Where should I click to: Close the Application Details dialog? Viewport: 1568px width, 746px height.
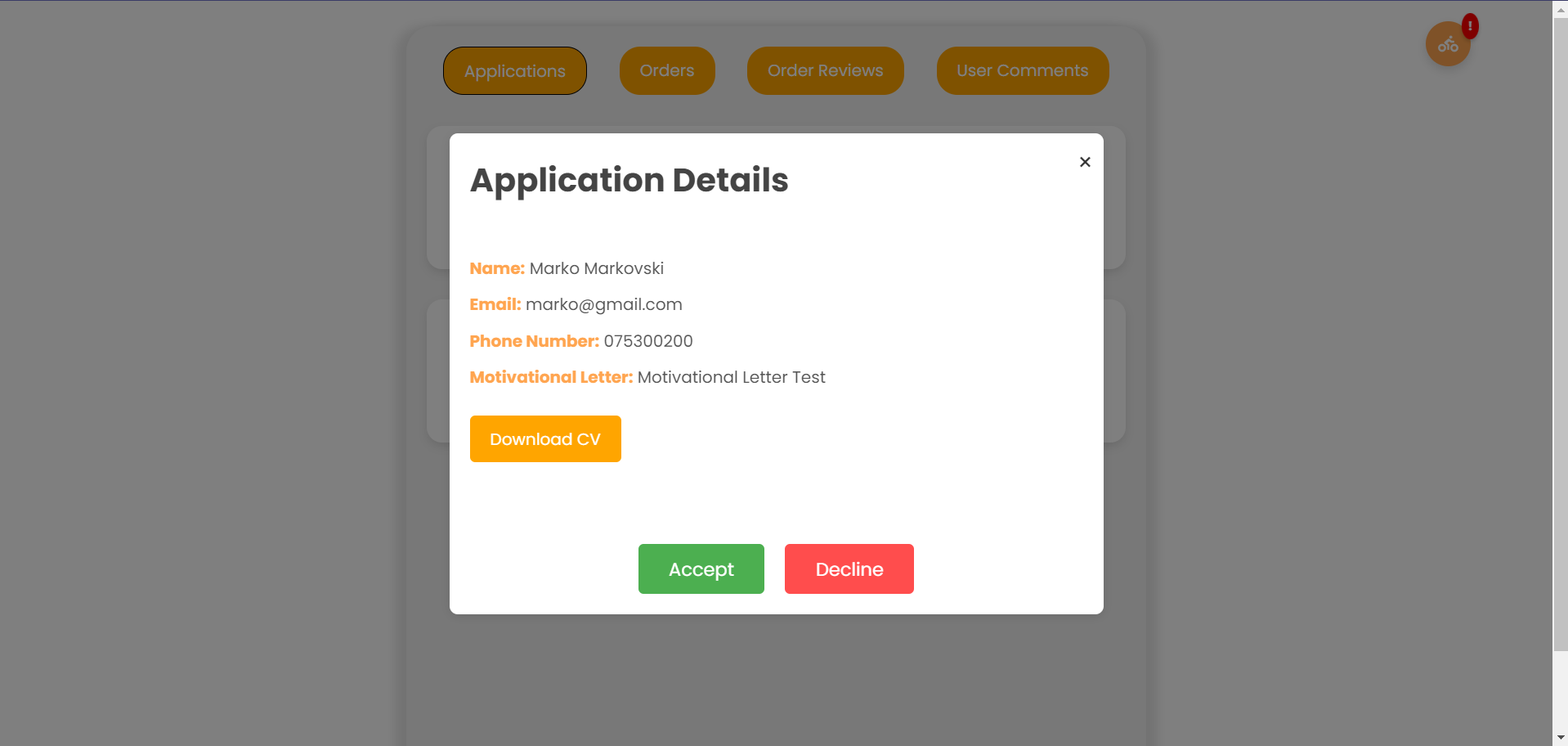click(x=1085, y=162)
